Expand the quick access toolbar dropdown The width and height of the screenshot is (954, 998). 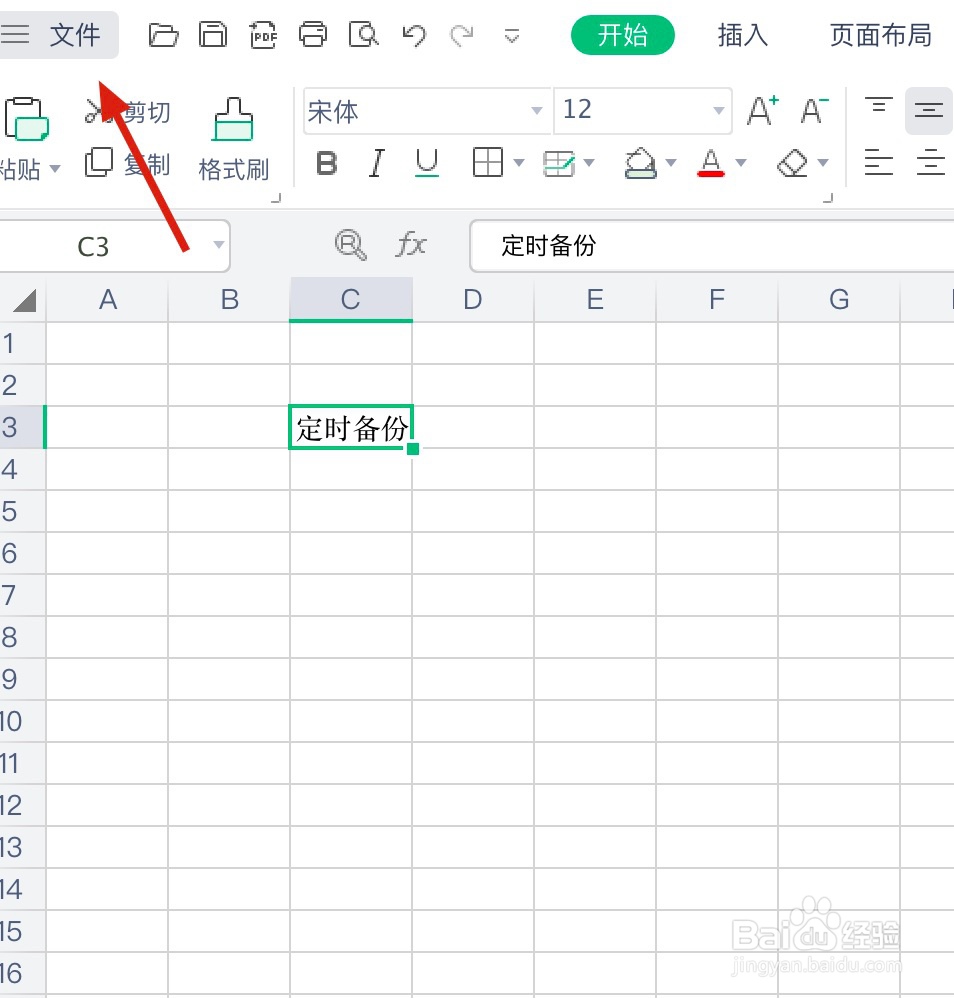512,36
